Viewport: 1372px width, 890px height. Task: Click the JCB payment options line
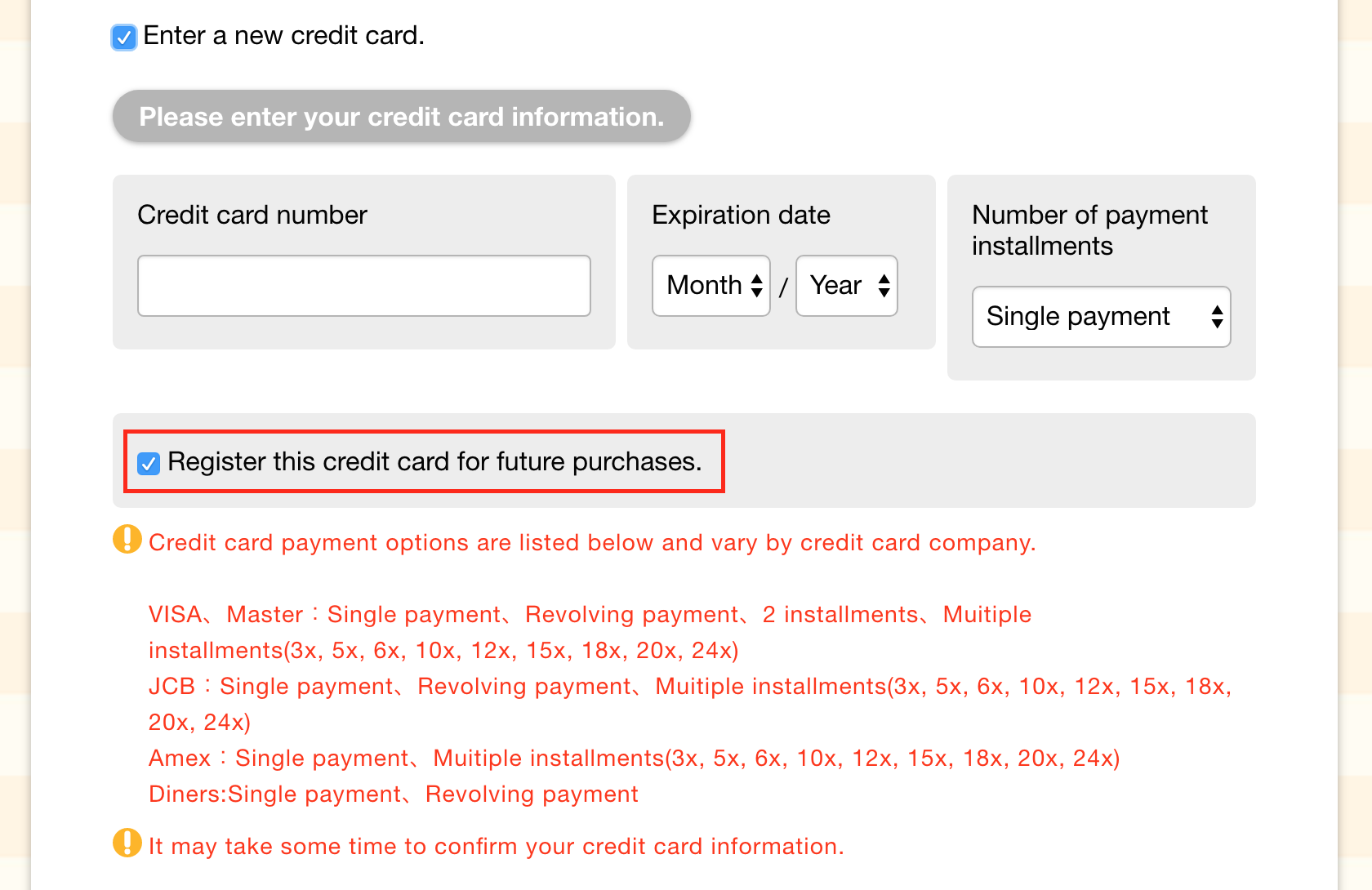(x=690, y=704)
